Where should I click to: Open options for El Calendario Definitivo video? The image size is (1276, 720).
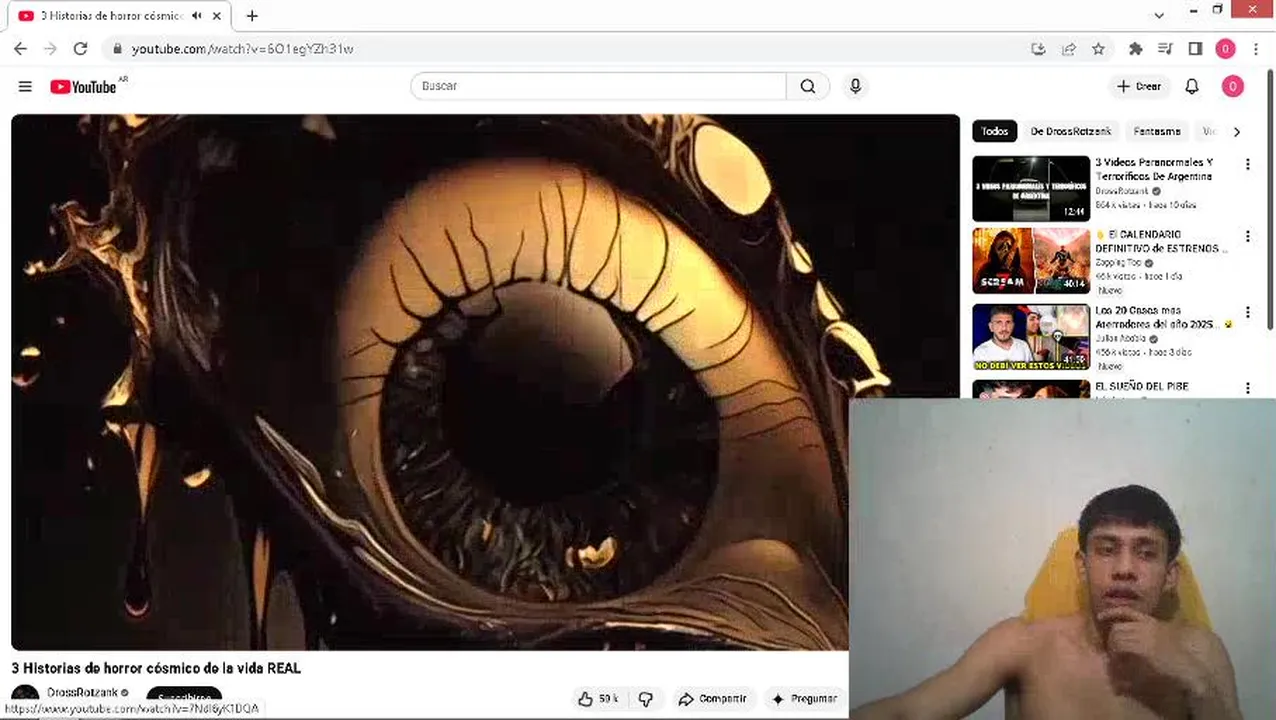click(1247, 237)
